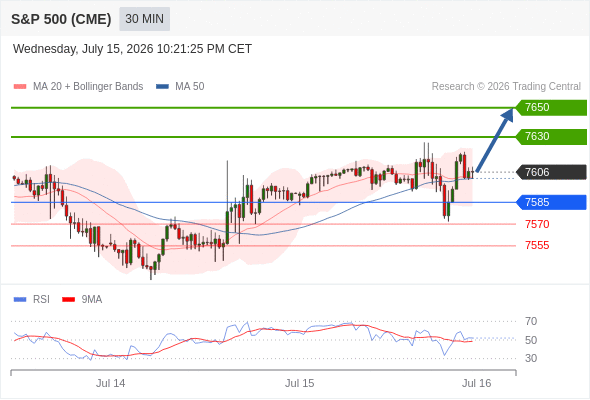Click the black 7606 current price tag
The image size is (590, 400).
551,172
